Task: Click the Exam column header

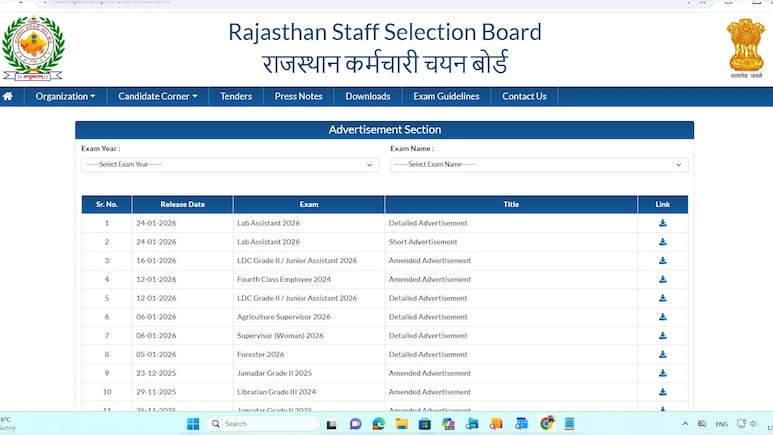Action: click(x=309, y=204)
